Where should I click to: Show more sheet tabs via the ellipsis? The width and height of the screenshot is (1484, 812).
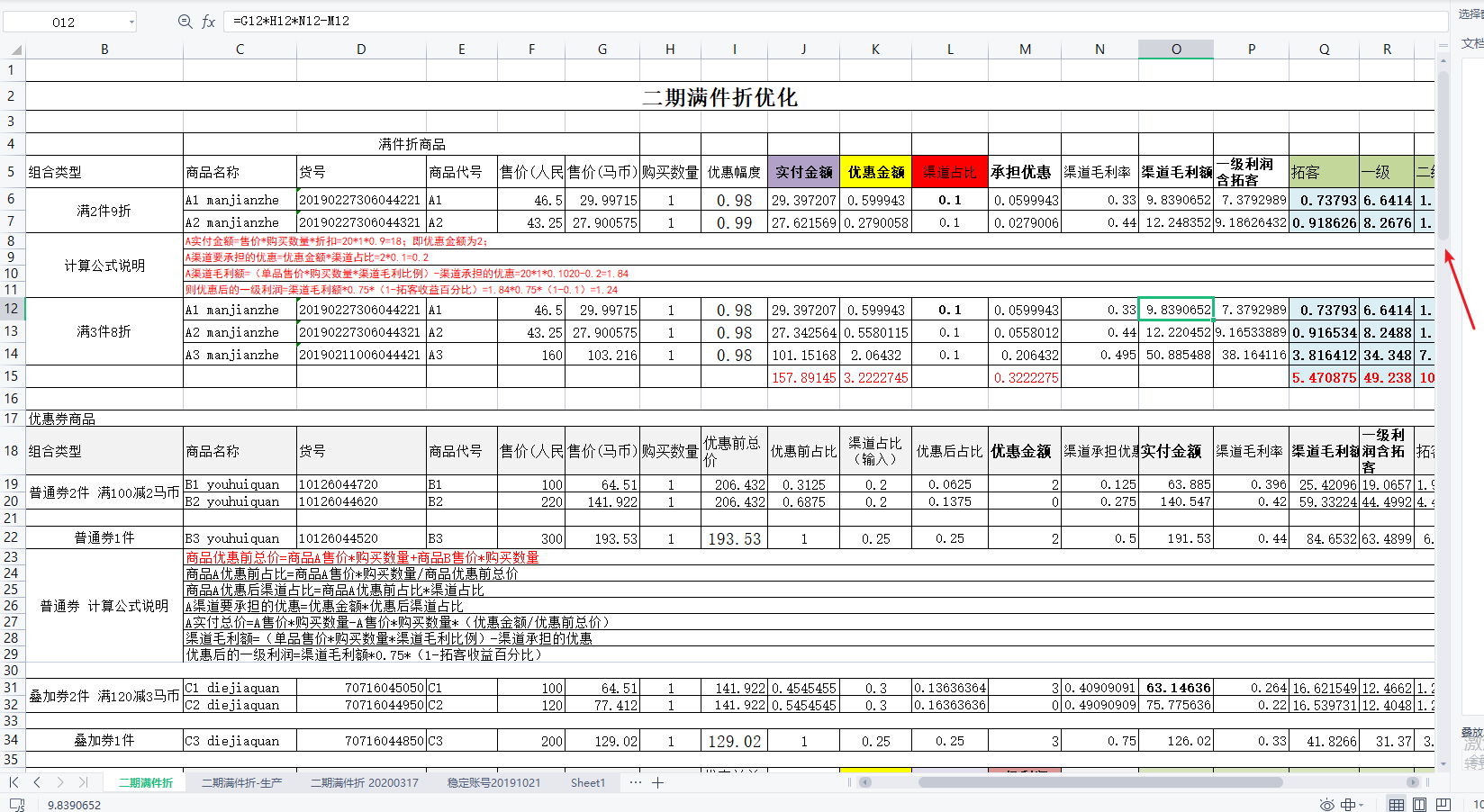coord(636,782)
